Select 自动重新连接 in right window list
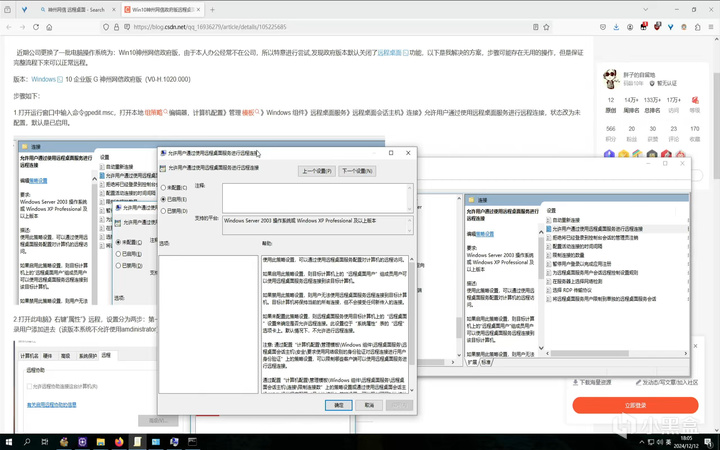 (x=566, y=220)
